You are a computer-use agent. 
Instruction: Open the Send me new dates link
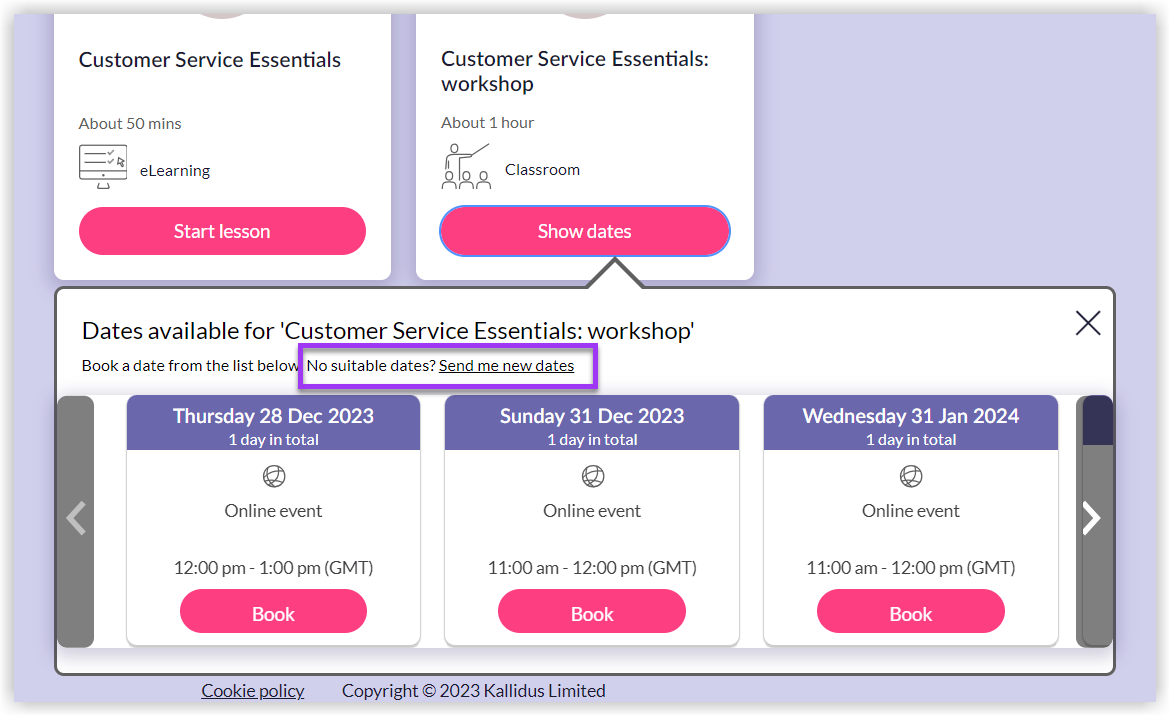[x=506, y=366]
